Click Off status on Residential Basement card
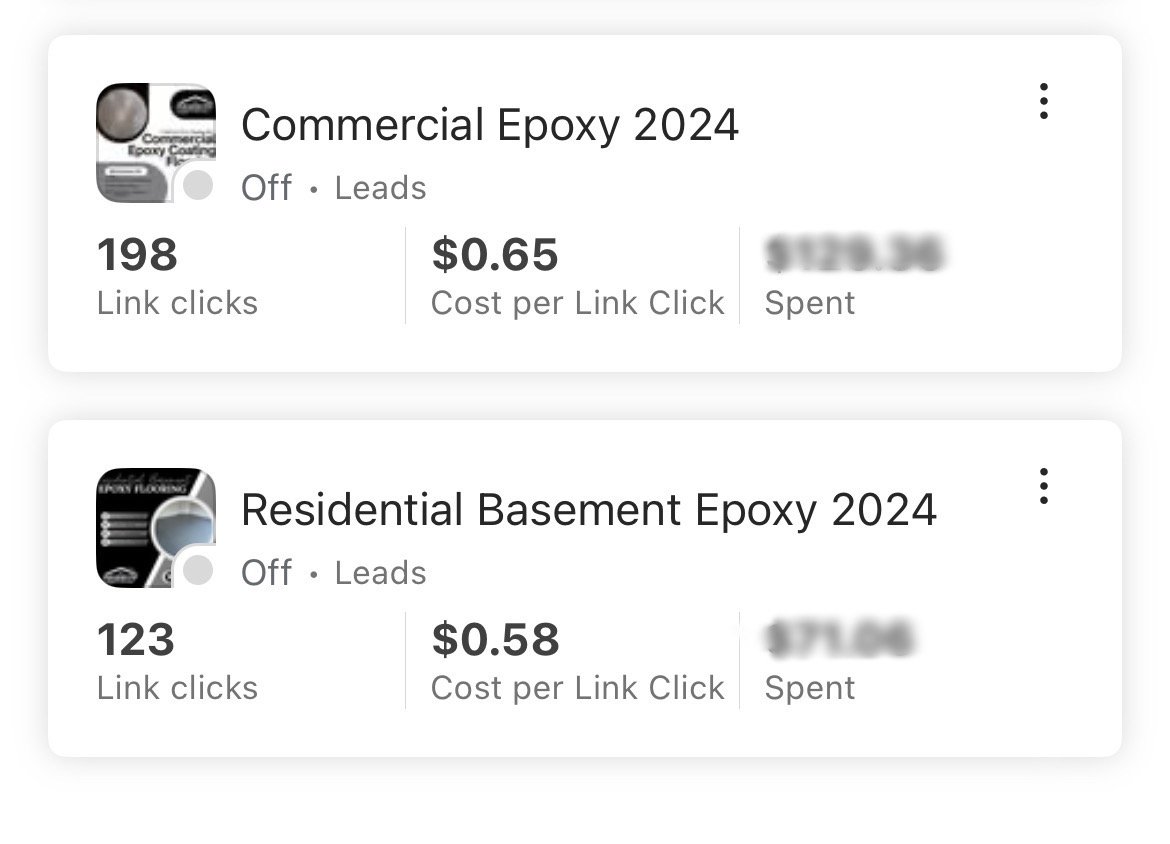Image resolution: width=1170 pixels, height=844 pixels. [x=266, y=572]
